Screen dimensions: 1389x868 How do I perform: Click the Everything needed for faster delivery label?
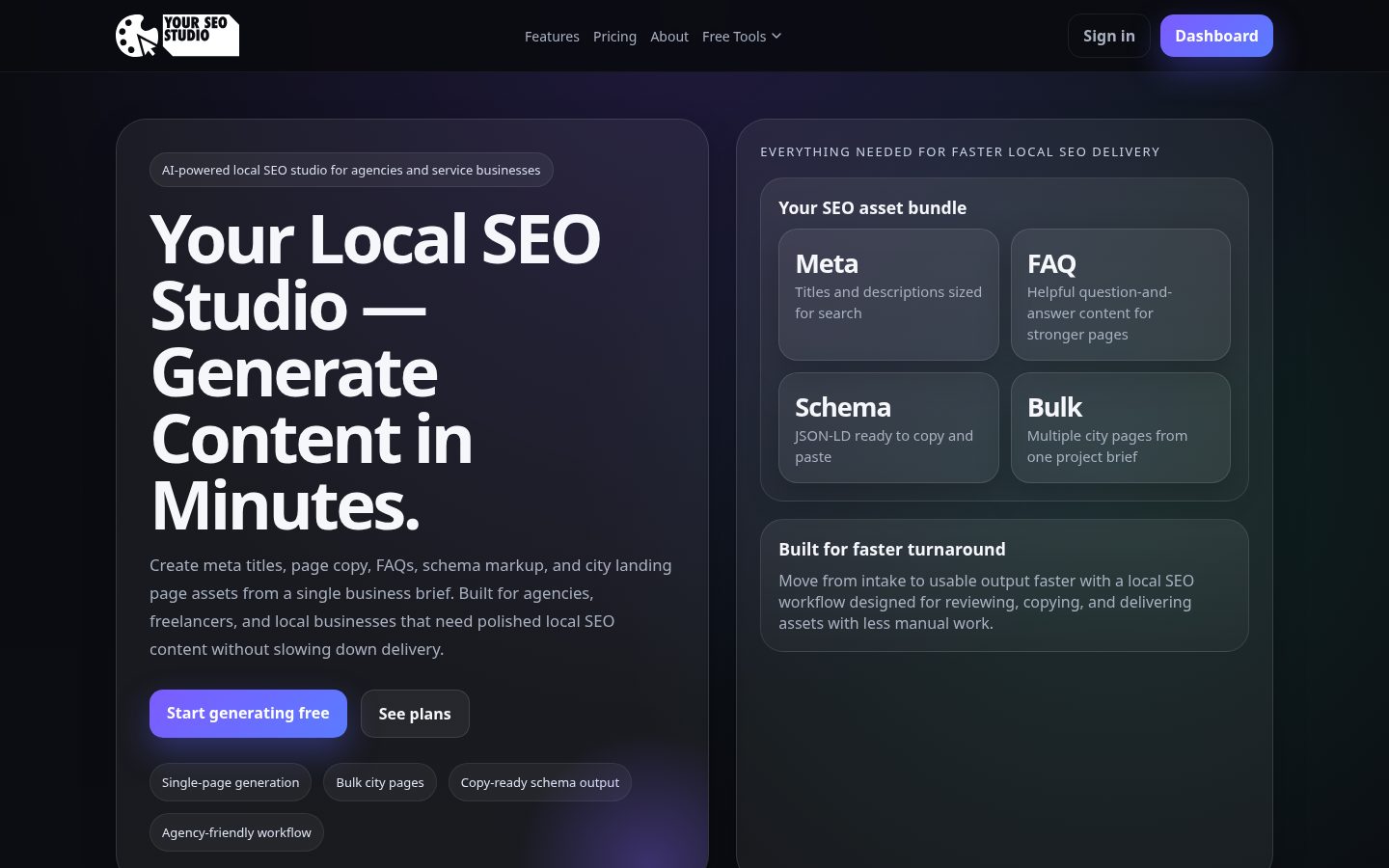click(960, 151)
